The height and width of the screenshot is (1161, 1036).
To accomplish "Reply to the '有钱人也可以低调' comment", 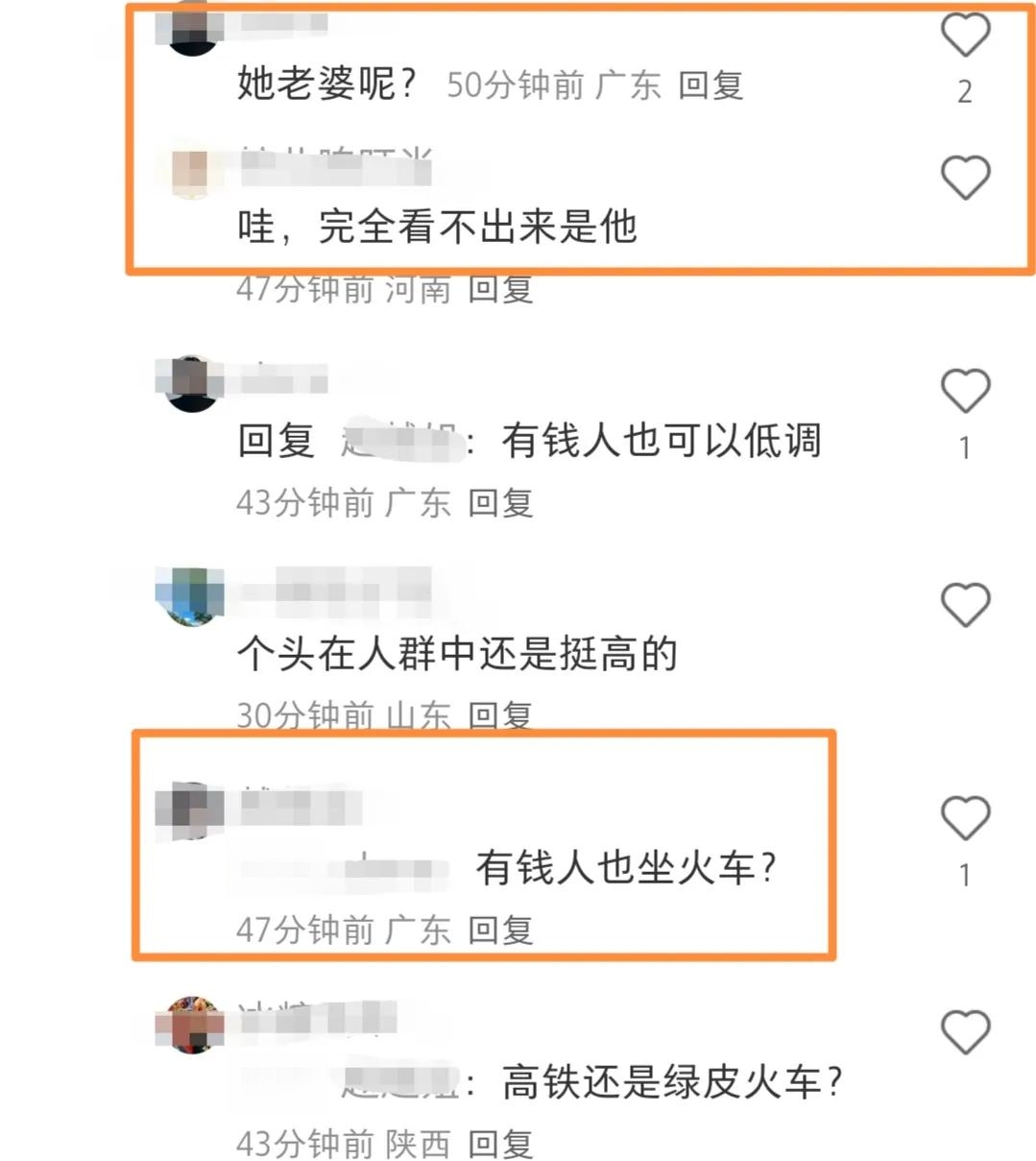I will pos(500,502).
